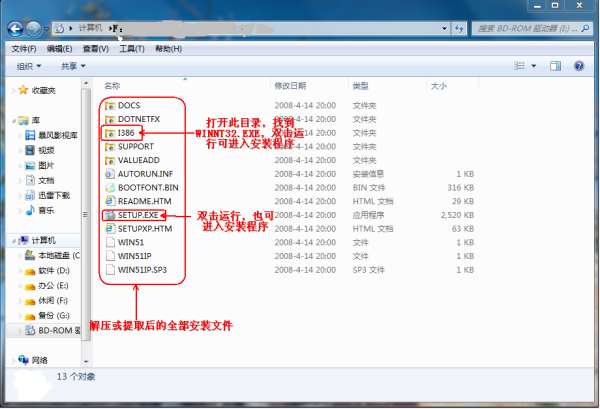Viewport: 600px width, 409px height.
Task: Sort by 修改日期 column header
Action: pos(290,86)
